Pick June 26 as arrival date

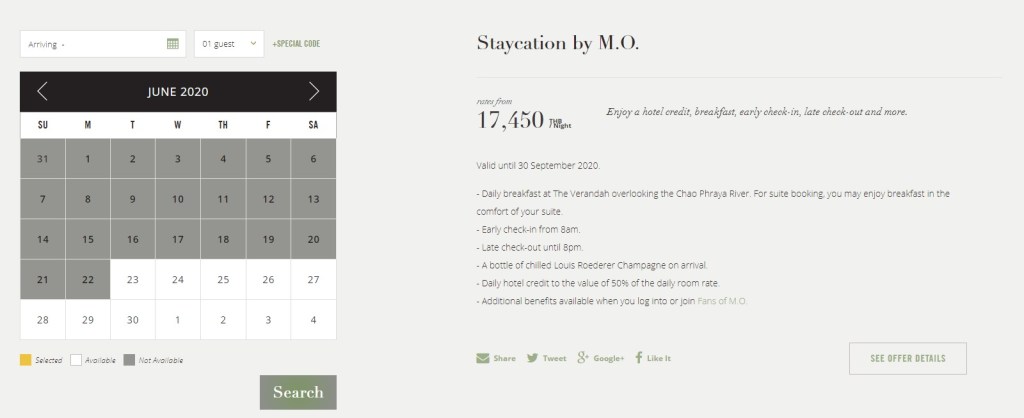pyautogui.click(x=268, y=280)
